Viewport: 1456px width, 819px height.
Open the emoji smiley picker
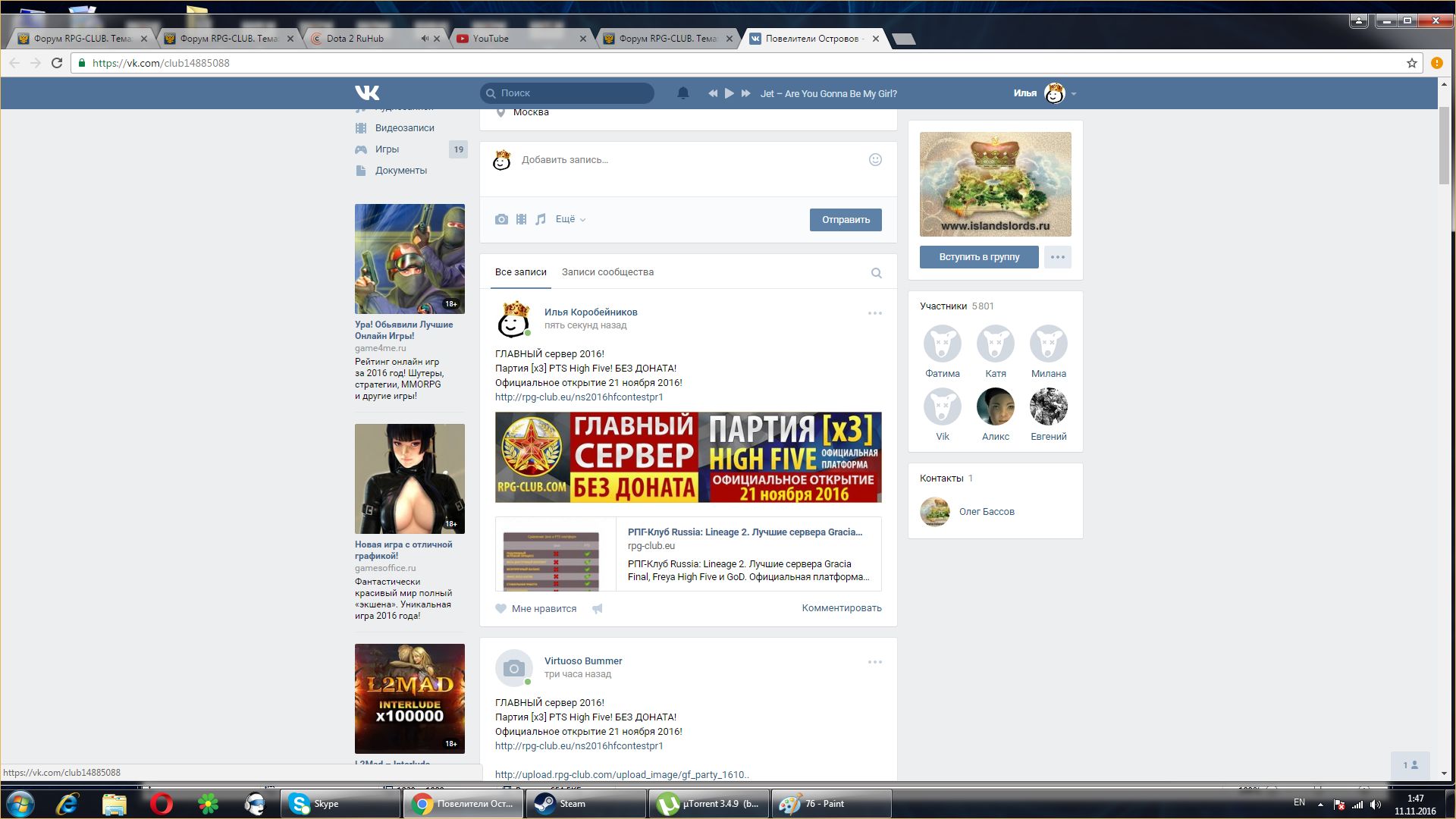[875, 159]
